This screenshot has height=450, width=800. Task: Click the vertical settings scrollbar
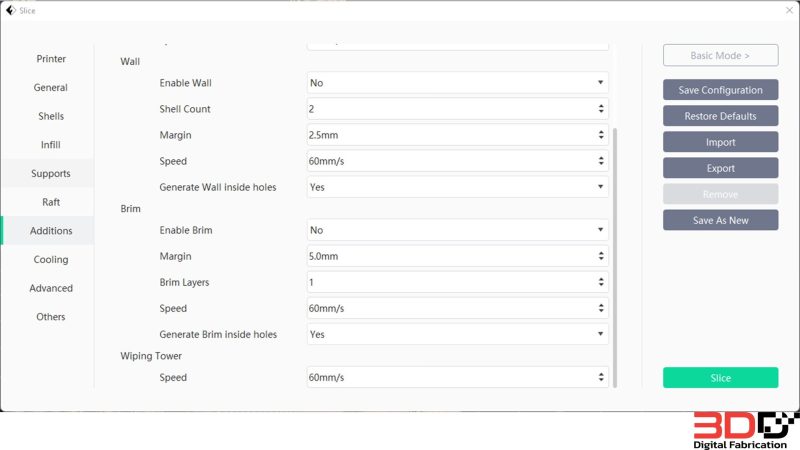(615, 250)
